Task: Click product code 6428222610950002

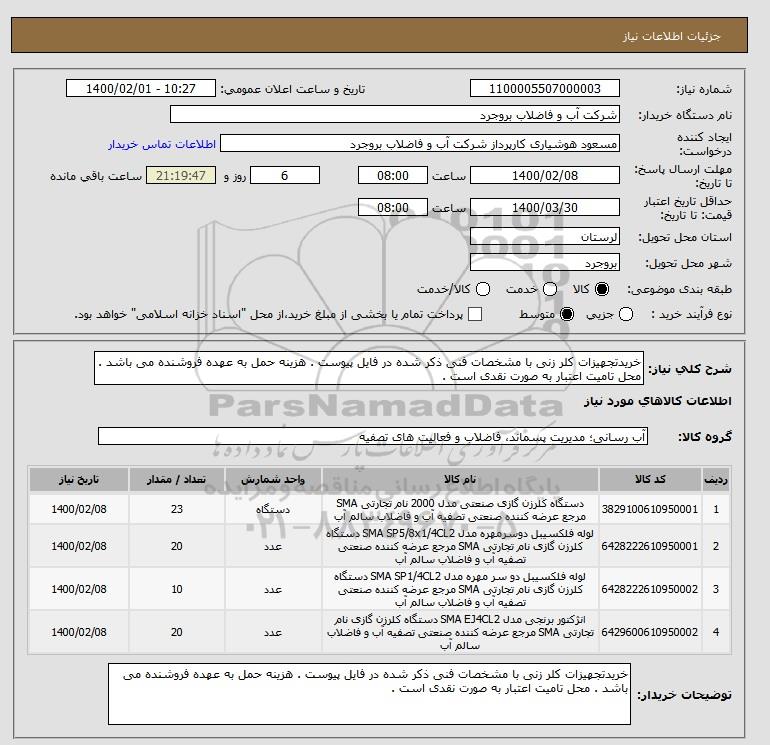Action: [650, 589]
